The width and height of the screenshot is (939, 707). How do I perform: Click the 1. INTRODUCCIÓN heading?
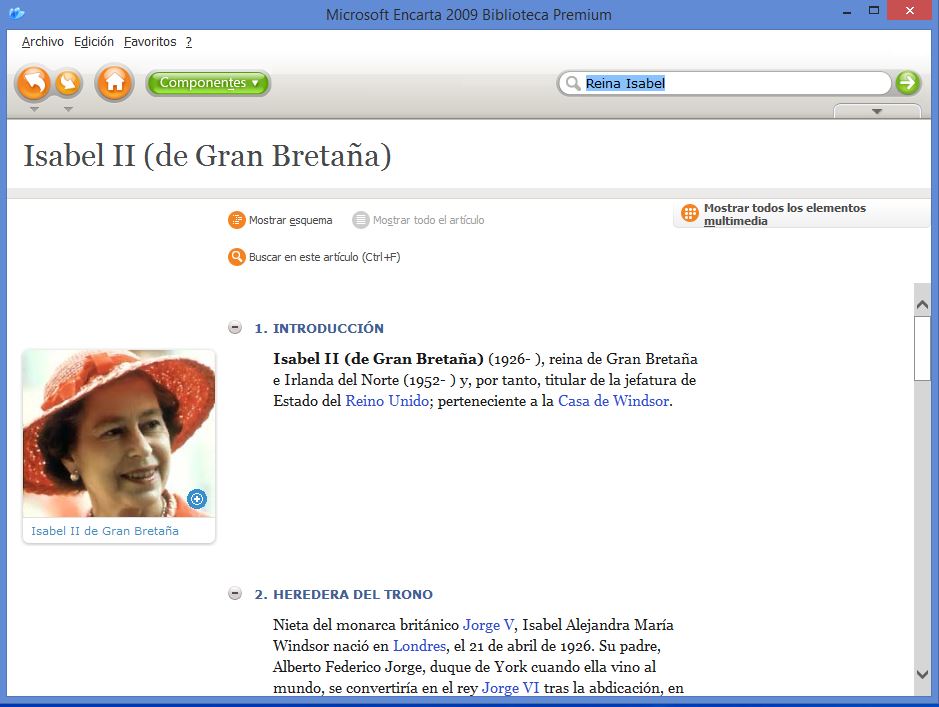pyautogui.click(x=319, y=328)
